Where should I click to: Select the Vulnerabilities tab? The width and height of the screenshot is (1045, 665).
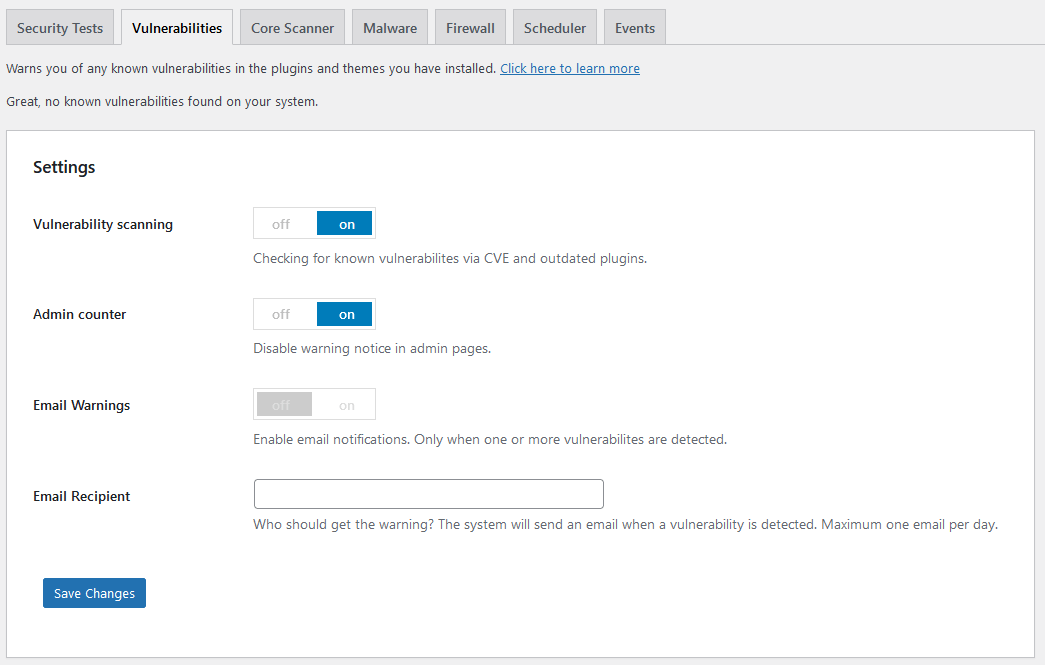[x=177, y=28]
